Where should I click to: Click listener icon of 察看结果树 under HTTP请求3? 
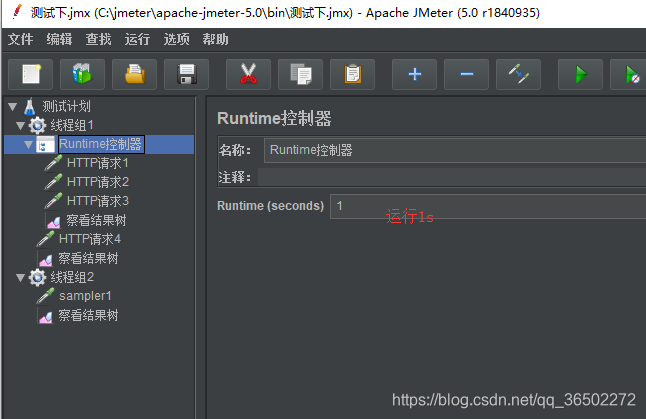(54, 221)
